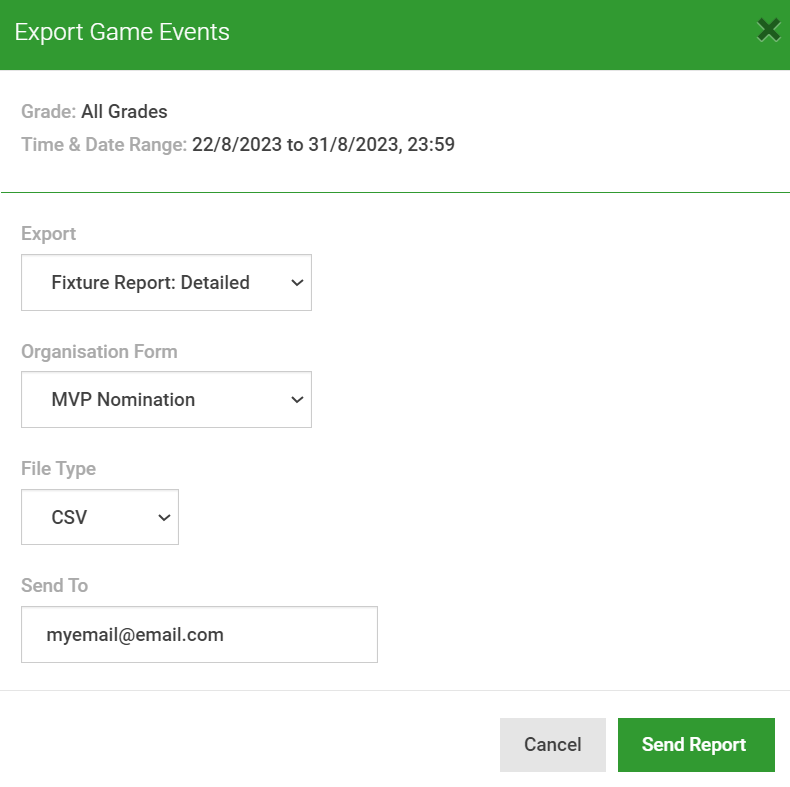The width and height of the screenshot is (790, 787).
Task: Open the Fixture Report: Detailed export dropdown
Action: 166,283
